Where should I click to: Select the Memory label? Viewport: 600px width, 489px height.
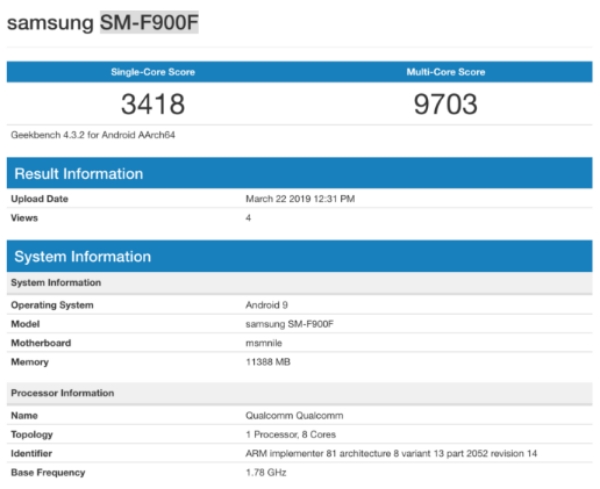point(30,362)
